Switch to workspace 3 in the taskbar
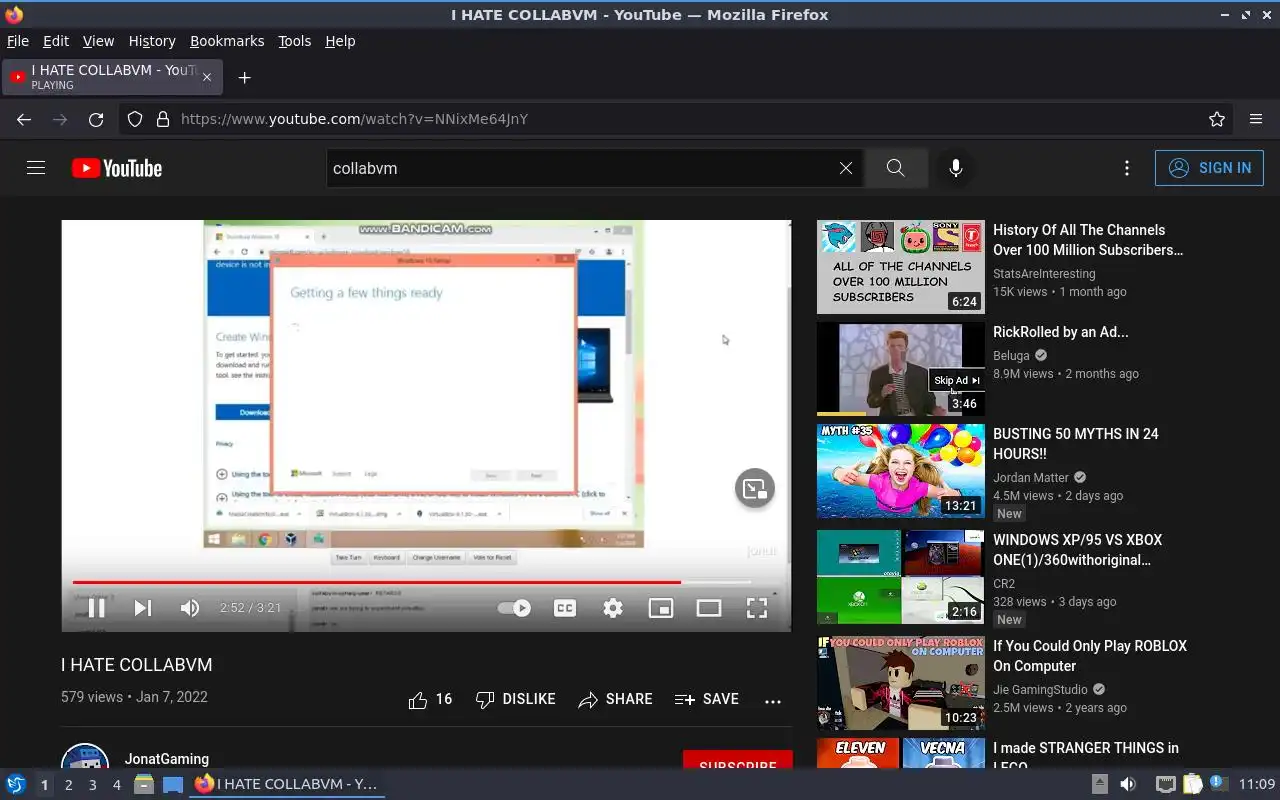Screen dimensions: 1280x800 point(92,785)
